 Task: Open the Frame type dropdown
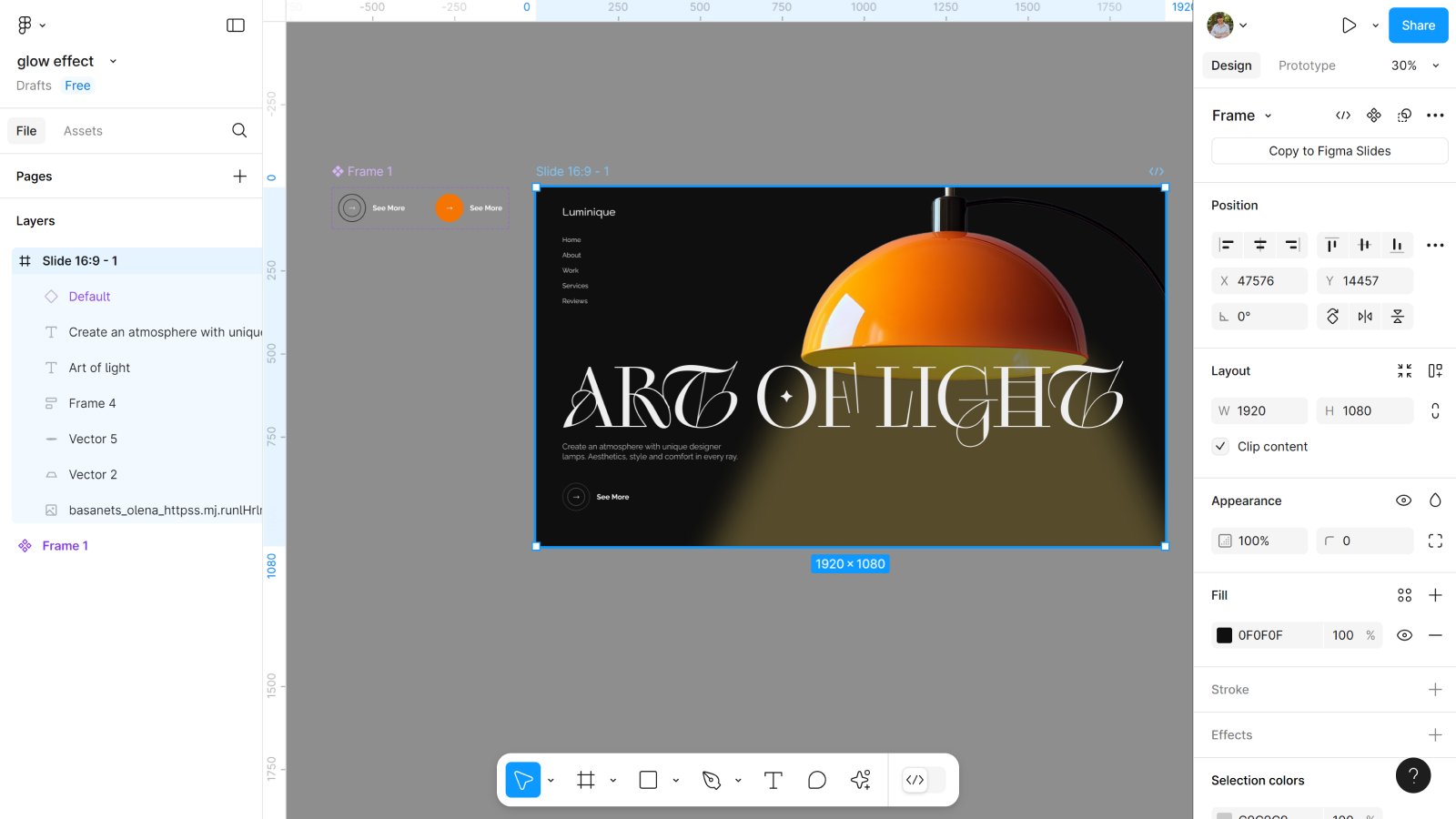(x=1242, y=116)
